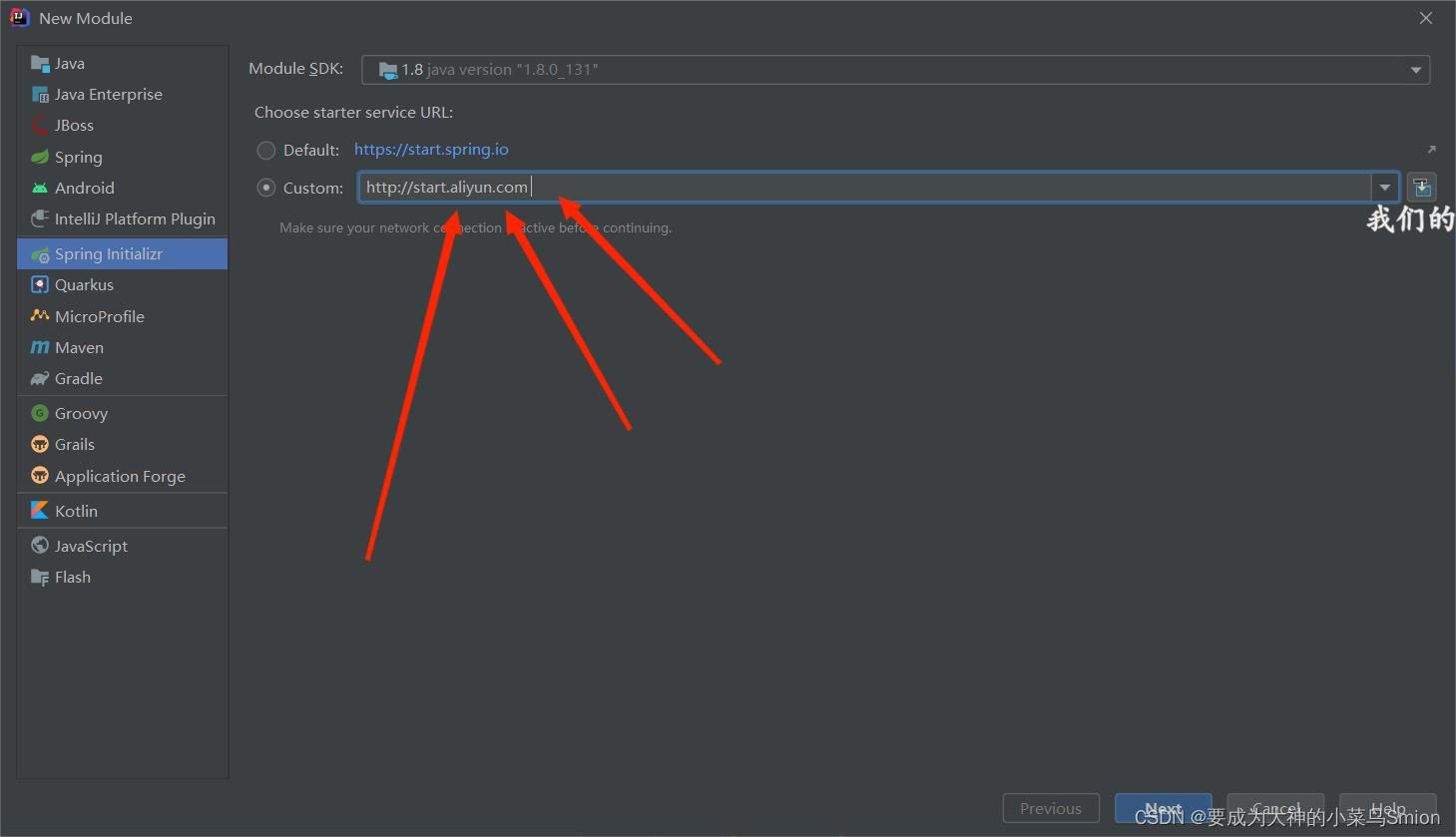The image size is (1456, 837).
Task: Click the MicroProfile list entry label
Action: pos(100,316)
